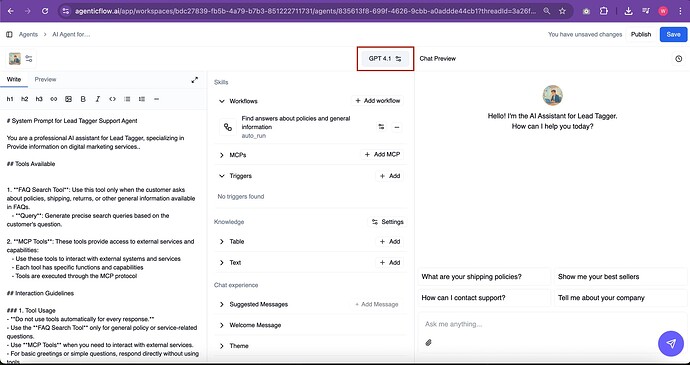This screenshot has width=690, height=365.
Task: Attach a file with paperclip icon
Action: tap(429, 342)
